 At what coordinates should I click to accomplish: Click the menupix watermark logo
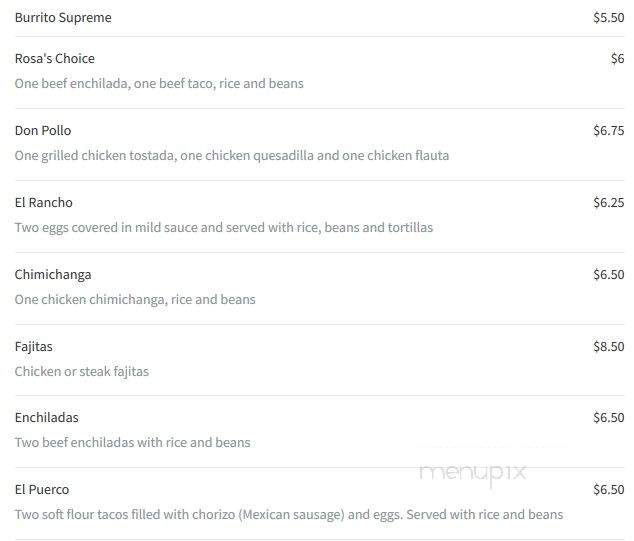[473, 474]
